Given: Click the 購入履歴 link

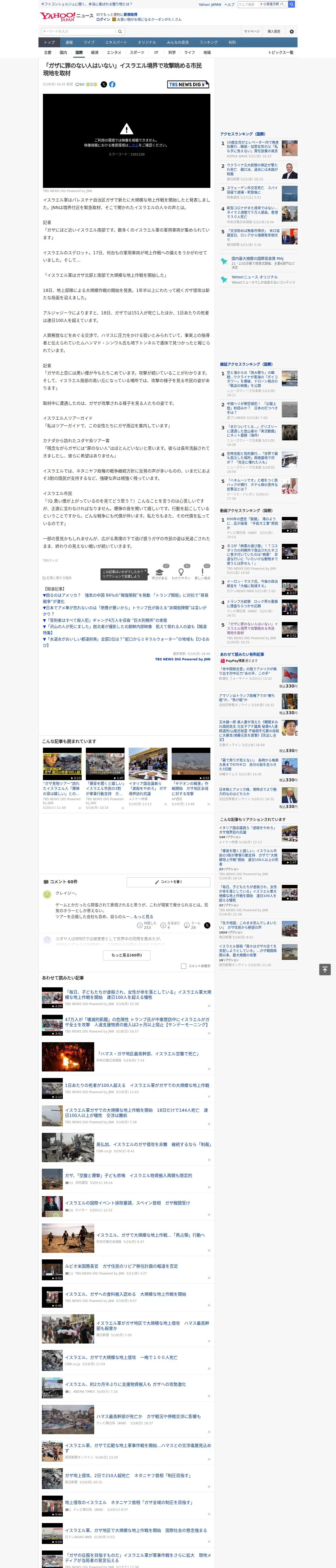Looking at the screenshot, I should pyautogui.click(x=274, y=32).
